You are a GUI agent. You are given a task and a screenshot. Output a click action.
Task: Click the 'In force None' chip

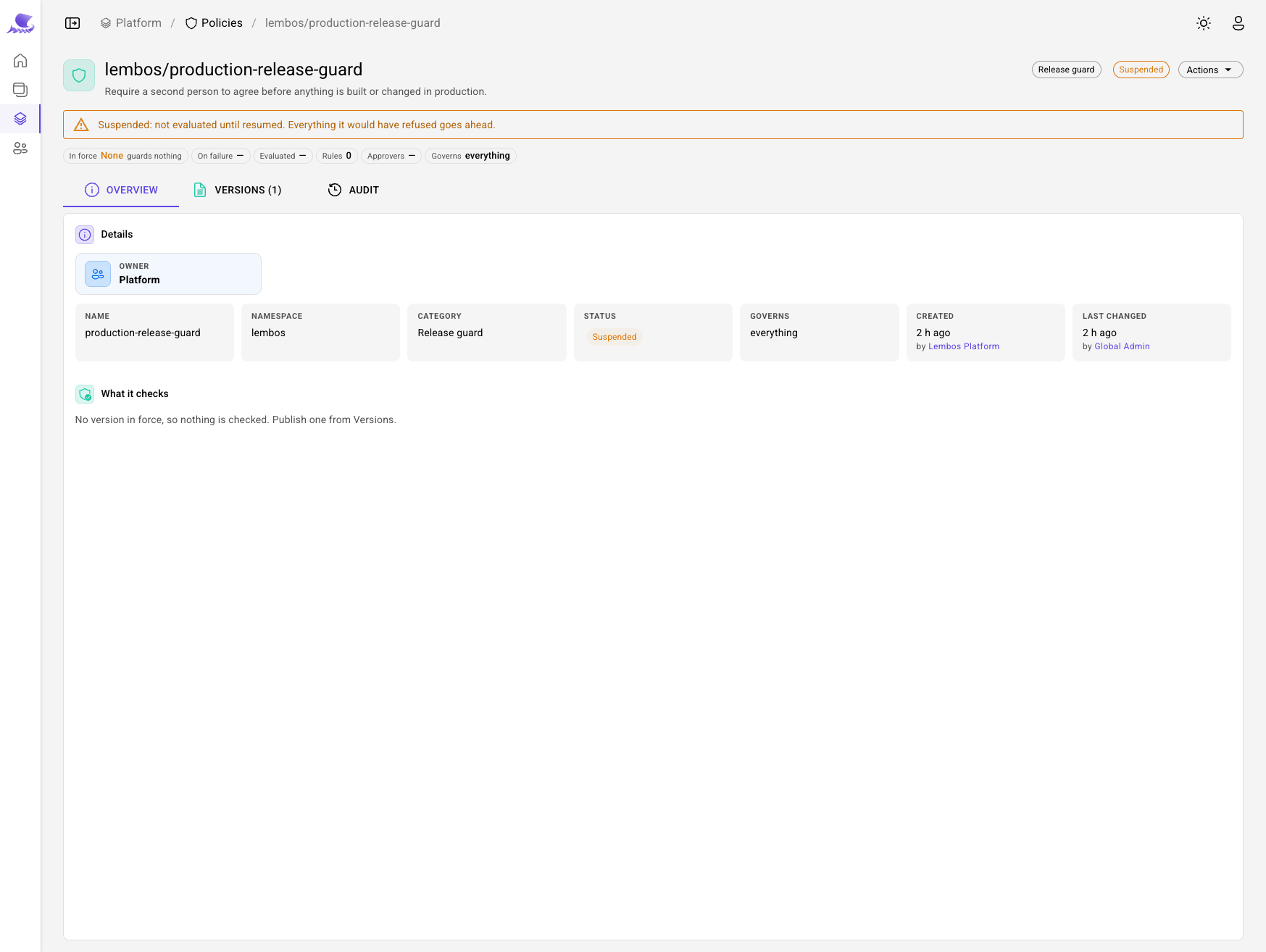click(x=125, y=156)
